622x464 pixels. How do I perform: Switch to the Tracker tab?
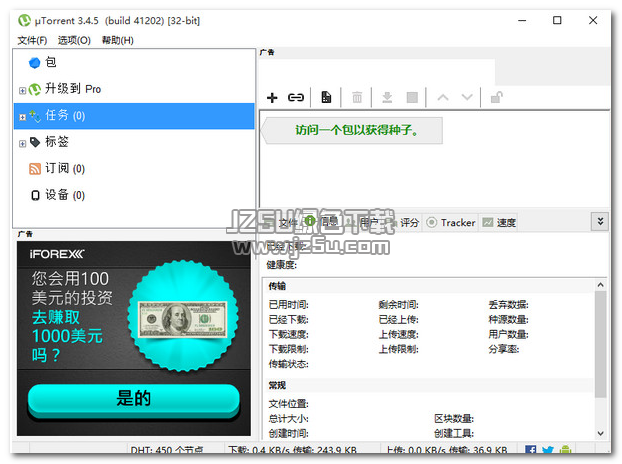(x=451, y=222)
